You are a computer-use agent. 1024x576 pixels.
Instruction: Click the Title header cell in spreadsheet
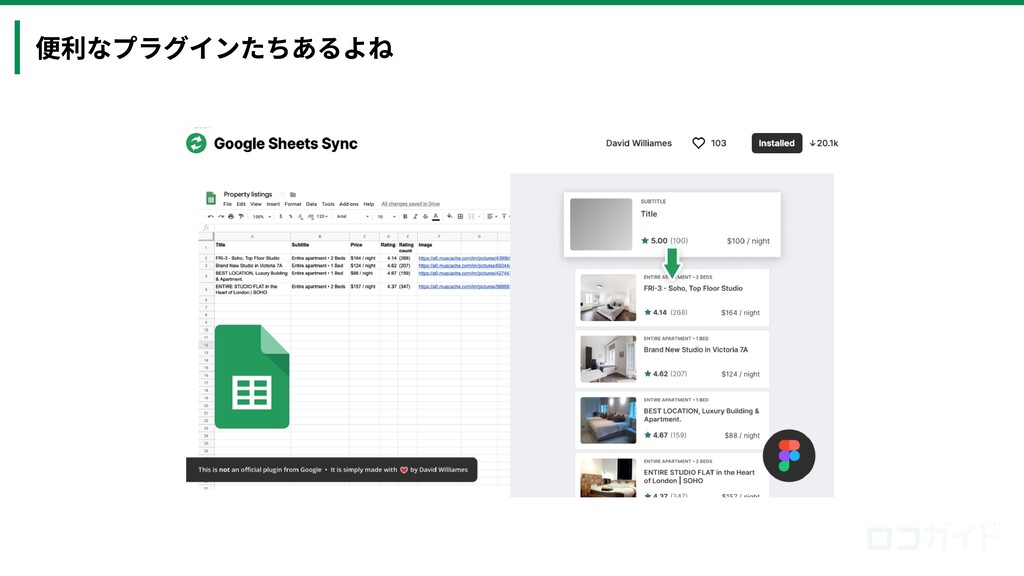(x=253, y=248)
